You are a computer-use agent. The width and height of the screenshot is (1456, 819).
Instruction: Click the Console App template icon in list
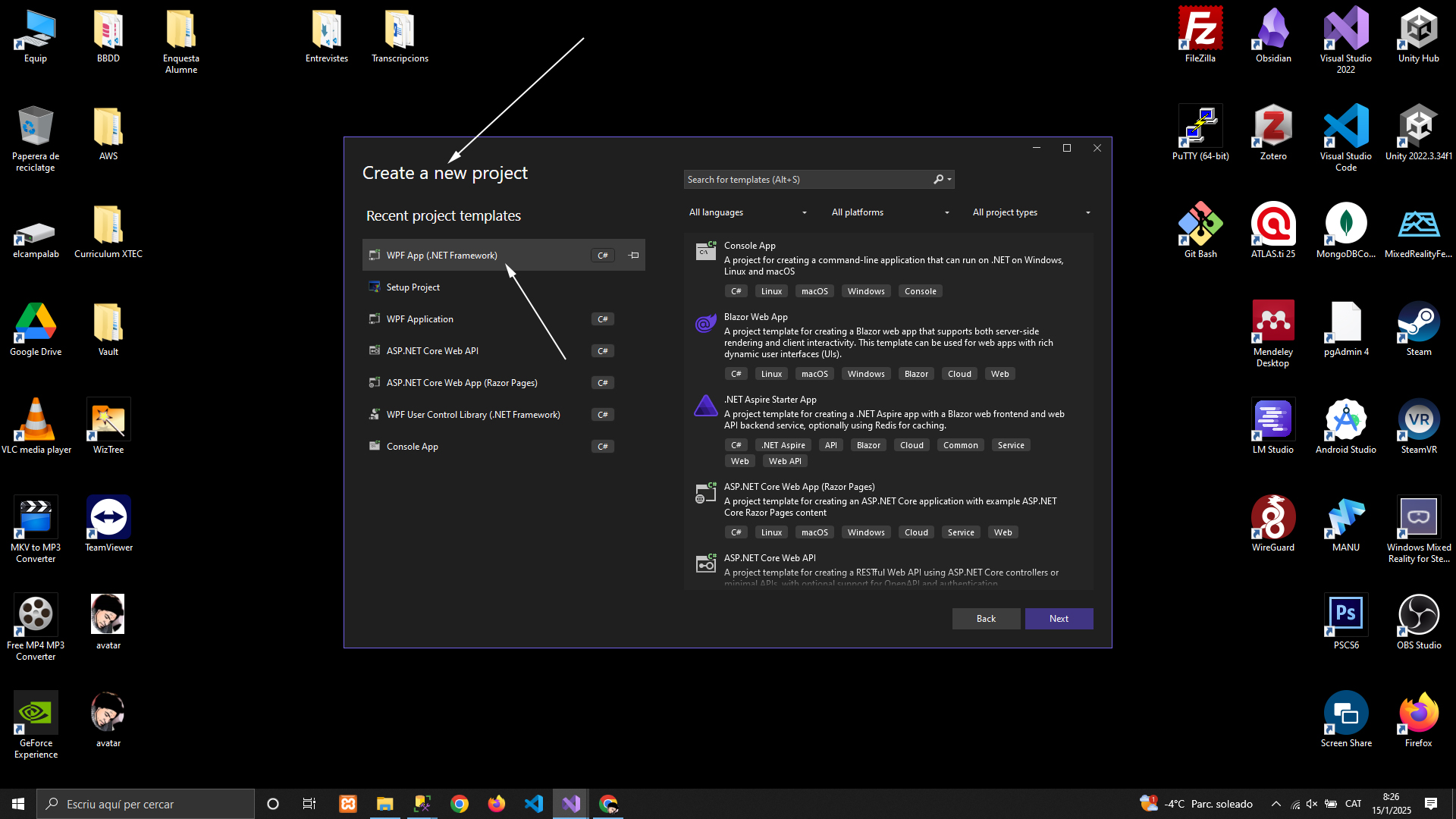pyautogui.click(x=705, y=251)
